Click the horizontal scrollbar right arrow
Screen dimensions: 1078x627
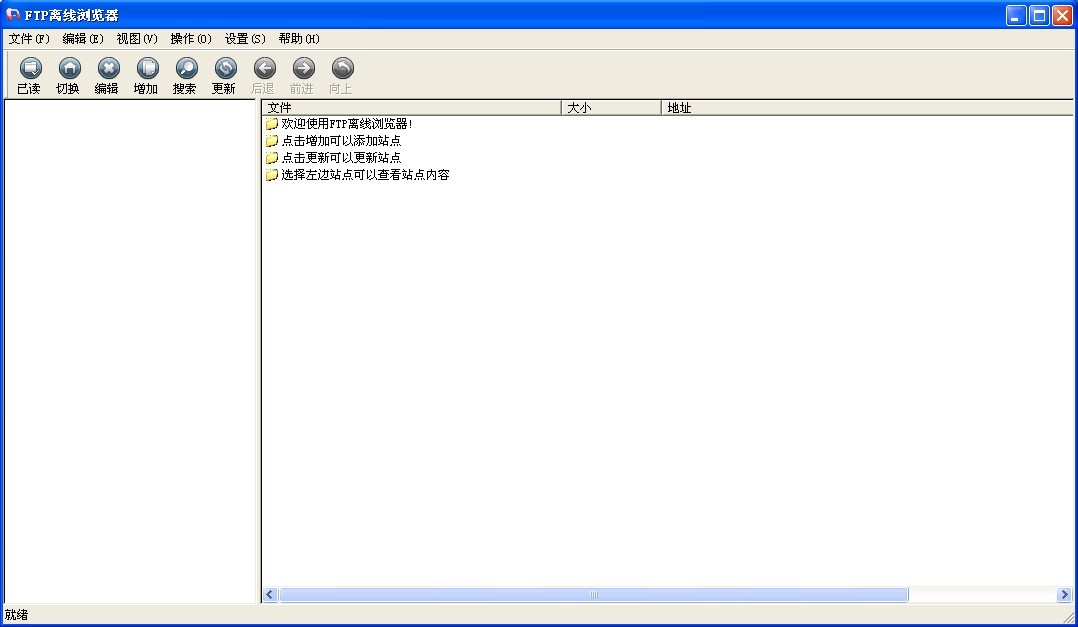[1064, 595]
